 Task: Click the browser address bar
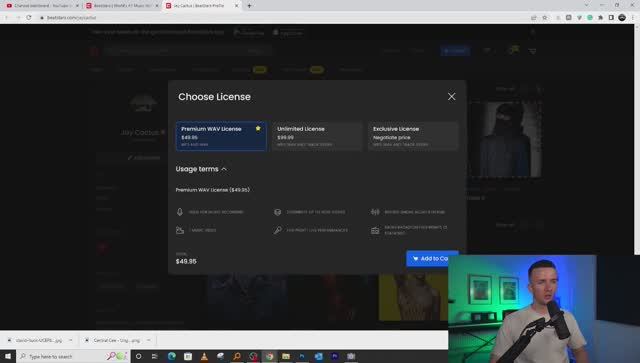[282, 18]
